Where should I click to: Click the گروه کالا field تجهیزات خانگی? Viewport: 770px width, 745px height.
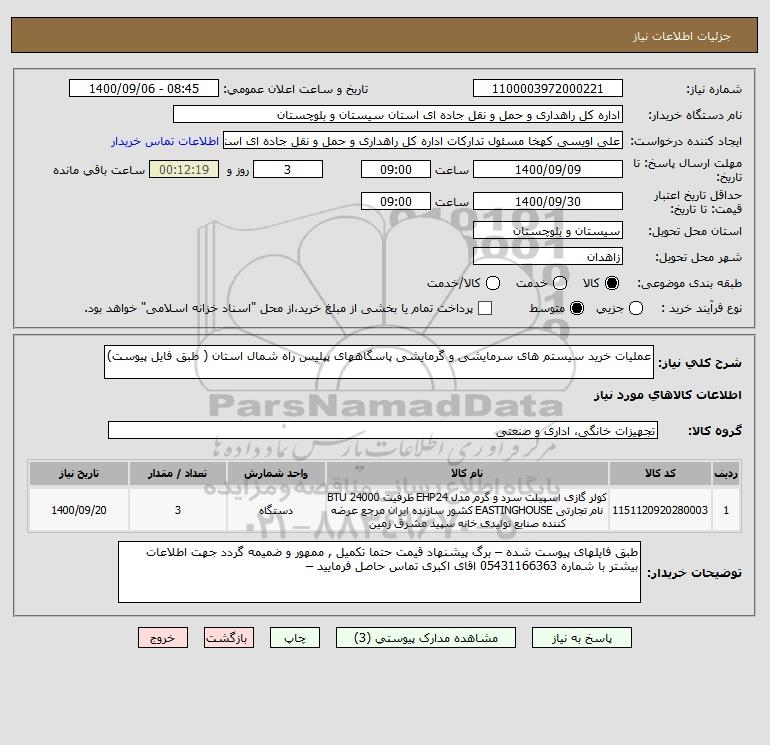[x=383, y=431]
